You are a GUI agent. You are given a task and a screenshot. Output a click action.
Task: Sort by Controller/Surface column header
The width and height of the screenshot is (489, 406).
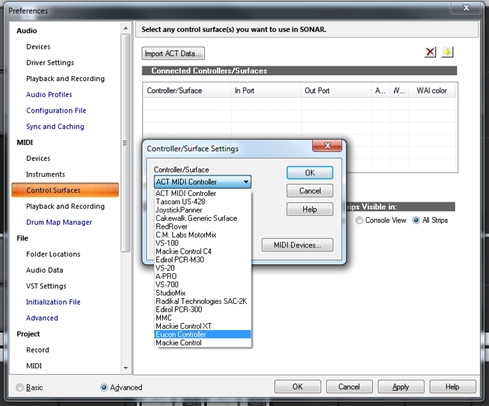point(187,91)
